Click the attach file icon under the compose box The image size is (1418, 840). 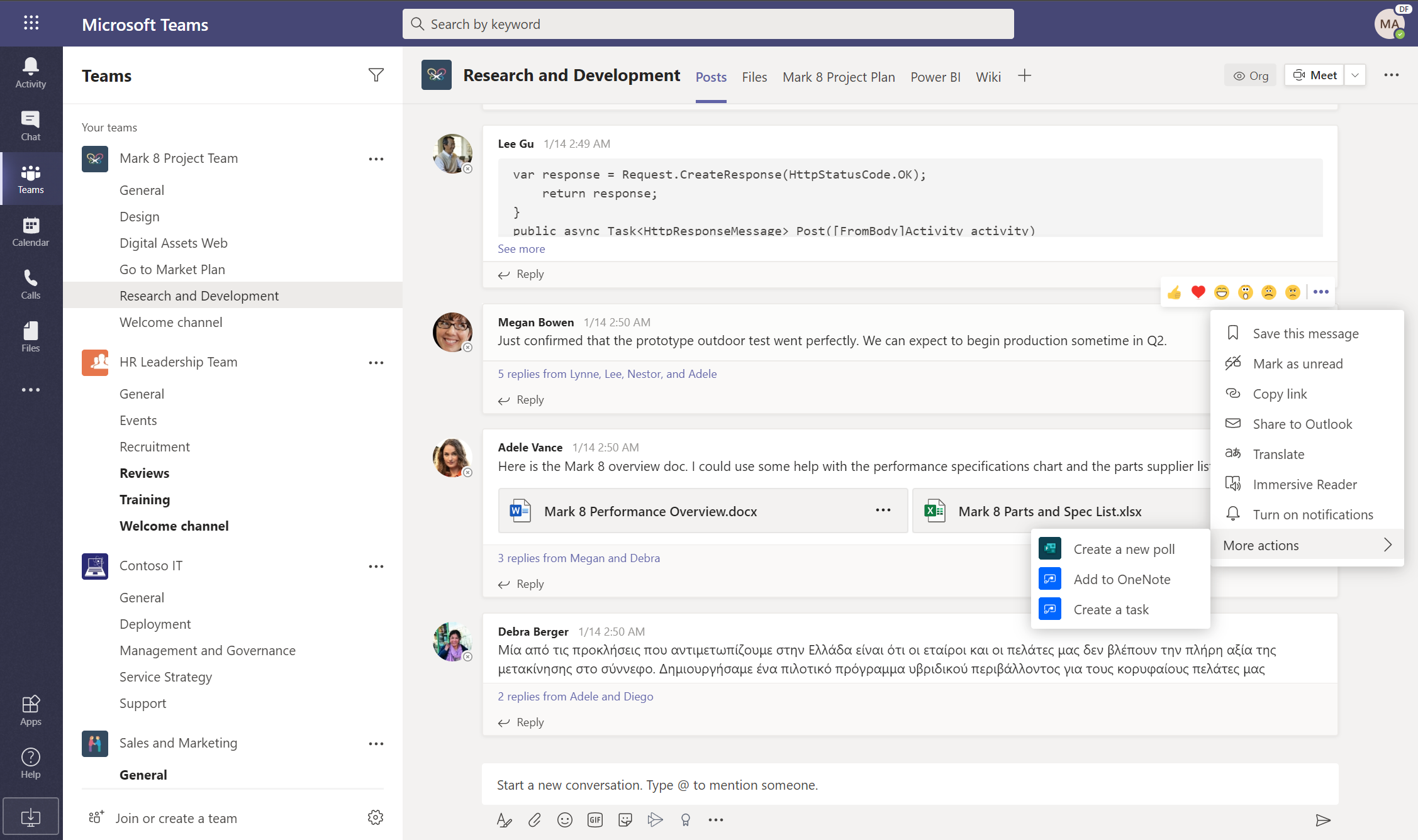(x=534, y=820)
